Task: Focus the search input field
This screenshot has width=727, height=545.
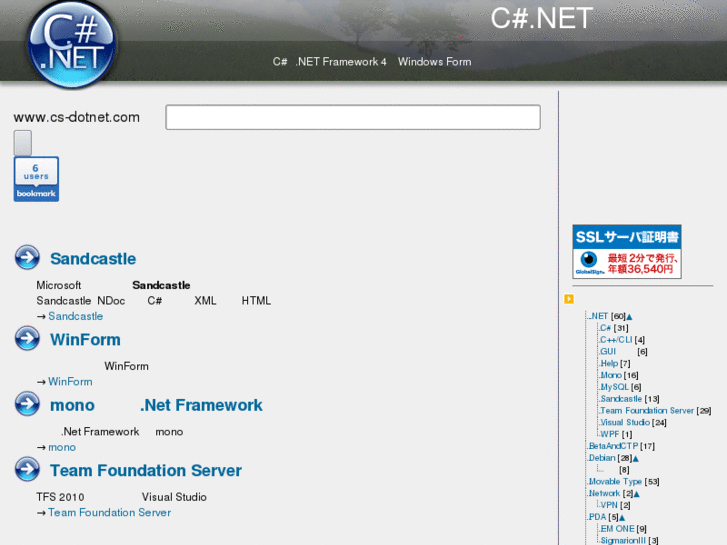Action: coord(353,117)
